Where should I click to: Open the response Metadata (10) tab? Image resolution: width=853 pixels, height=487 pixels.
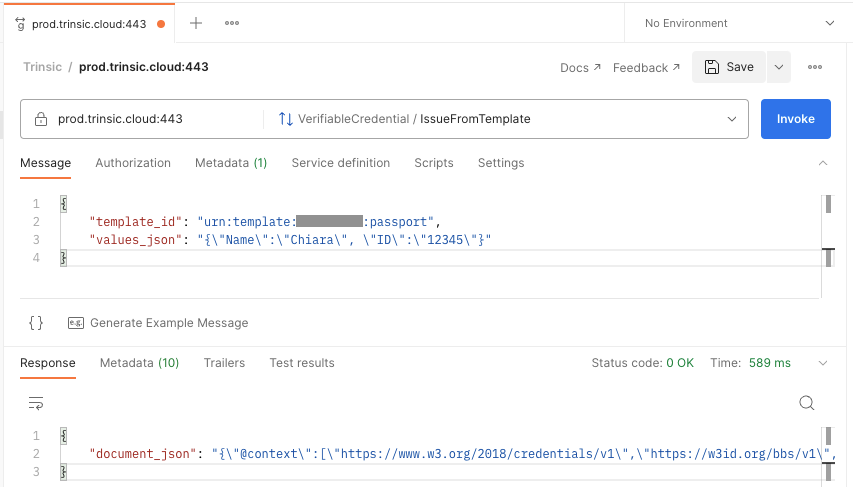(x=139, y=363)
